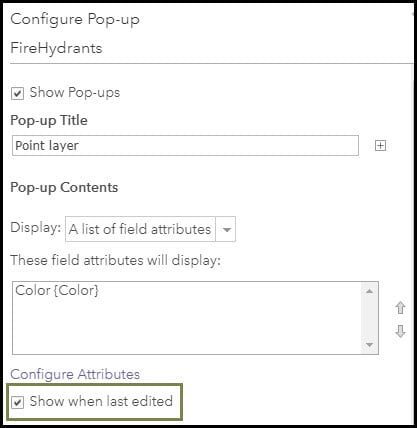Click the field attributes list scrollbar track

(369, 318)
